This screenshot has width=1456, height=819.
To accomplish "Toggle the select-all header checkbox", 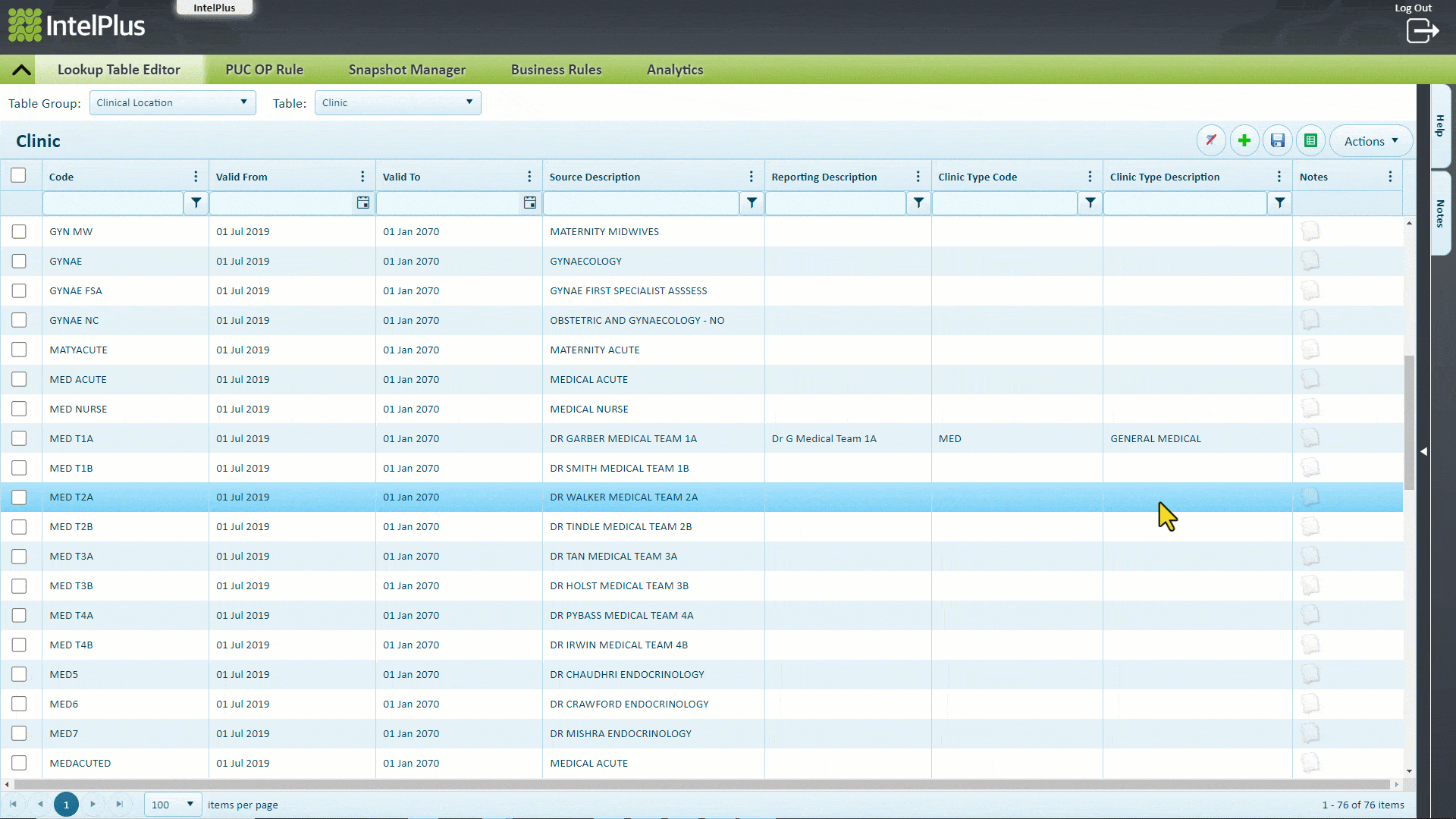I will click(x=19, y=176).
